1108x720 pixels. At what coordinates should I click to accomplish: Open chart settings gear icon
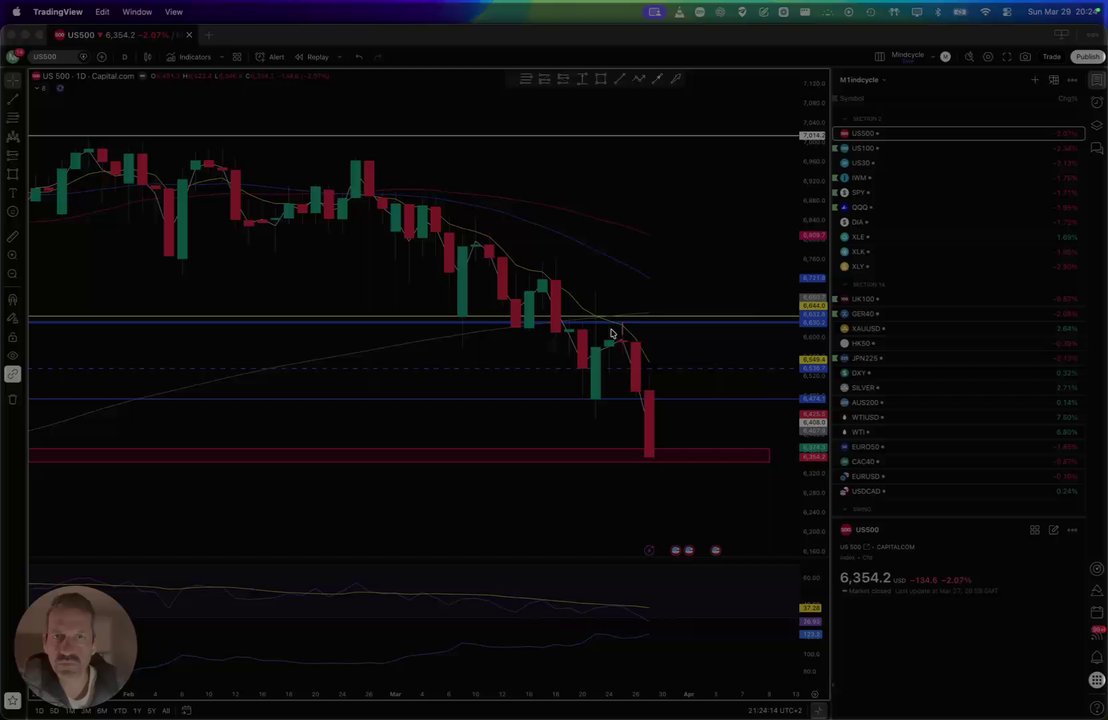[x=988, y=57]
